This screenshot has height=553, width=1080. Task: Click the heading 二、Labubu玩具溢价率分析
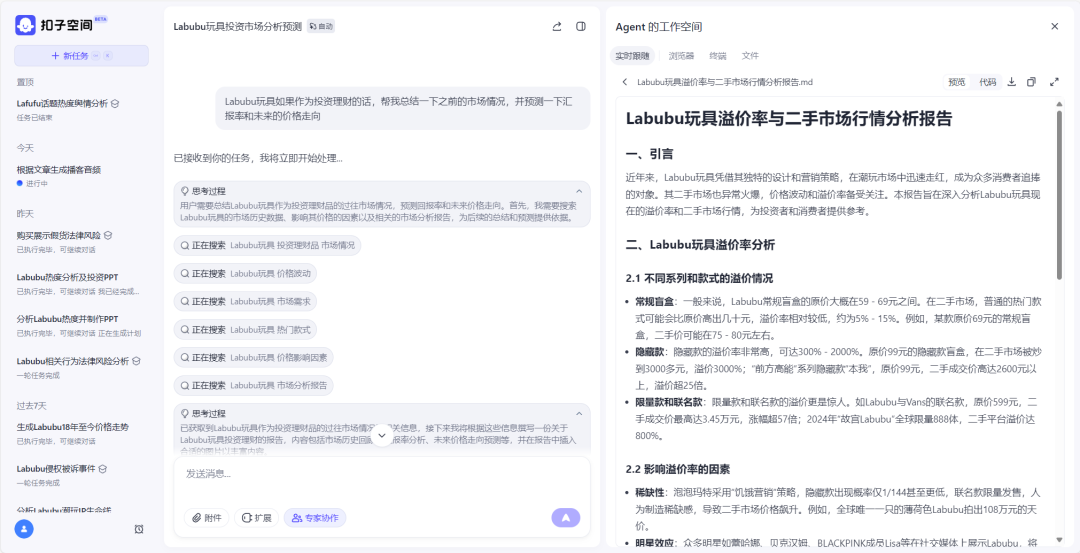click(x=700, y=244)
